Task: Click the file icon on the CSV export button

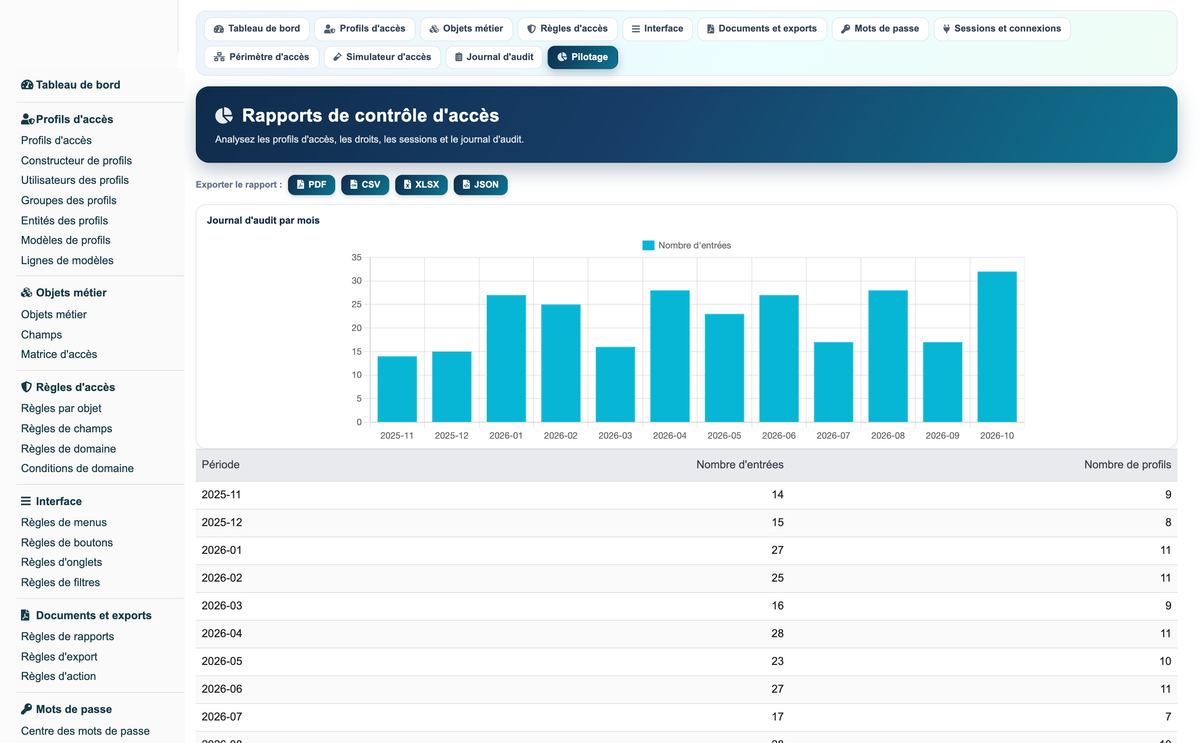Action: pos(353,185)
